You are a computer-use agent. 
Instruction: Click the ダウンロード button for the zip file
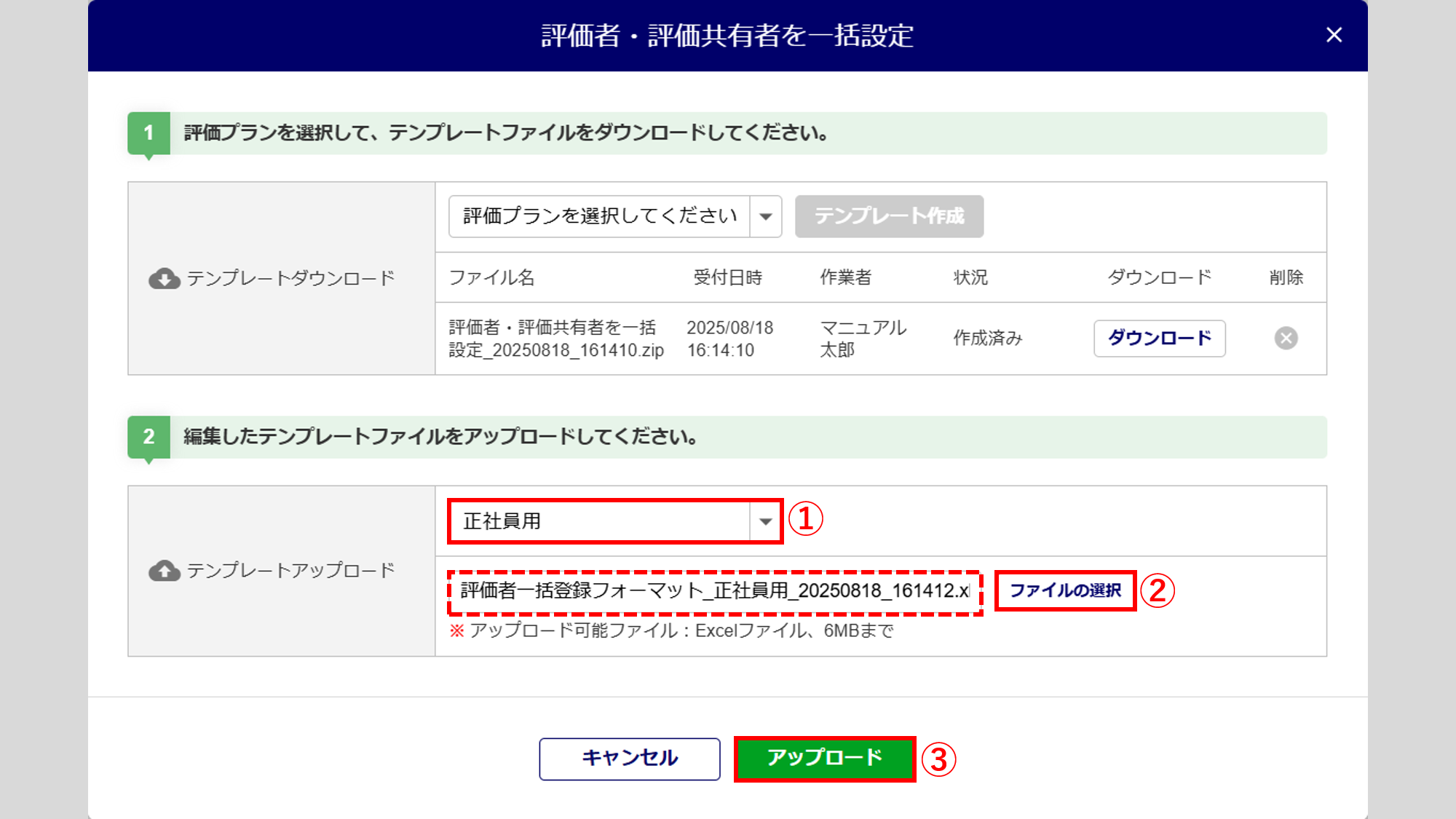pyautogui.click(x=1159, y=338)
